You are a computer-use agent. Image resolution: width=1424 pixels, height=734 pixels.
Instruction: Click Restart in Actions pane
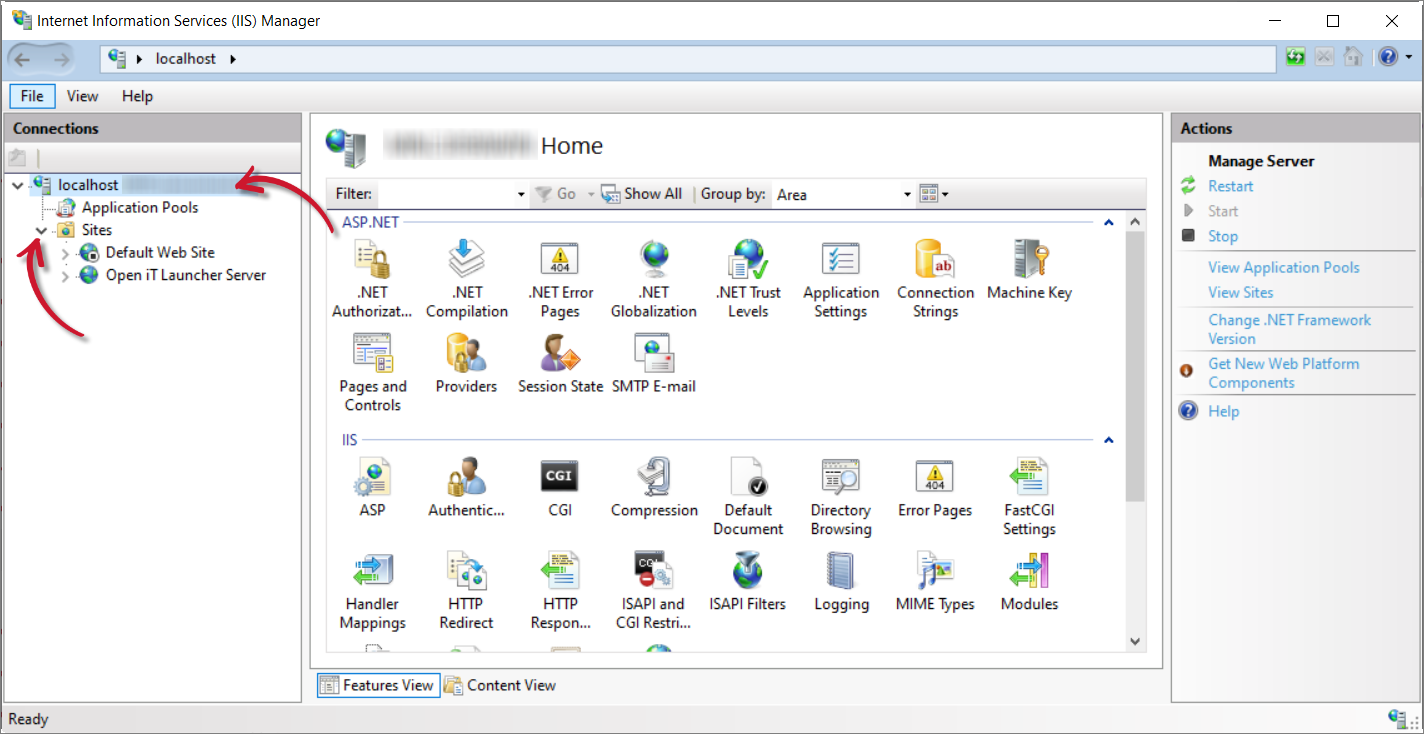click(1230, 186)
